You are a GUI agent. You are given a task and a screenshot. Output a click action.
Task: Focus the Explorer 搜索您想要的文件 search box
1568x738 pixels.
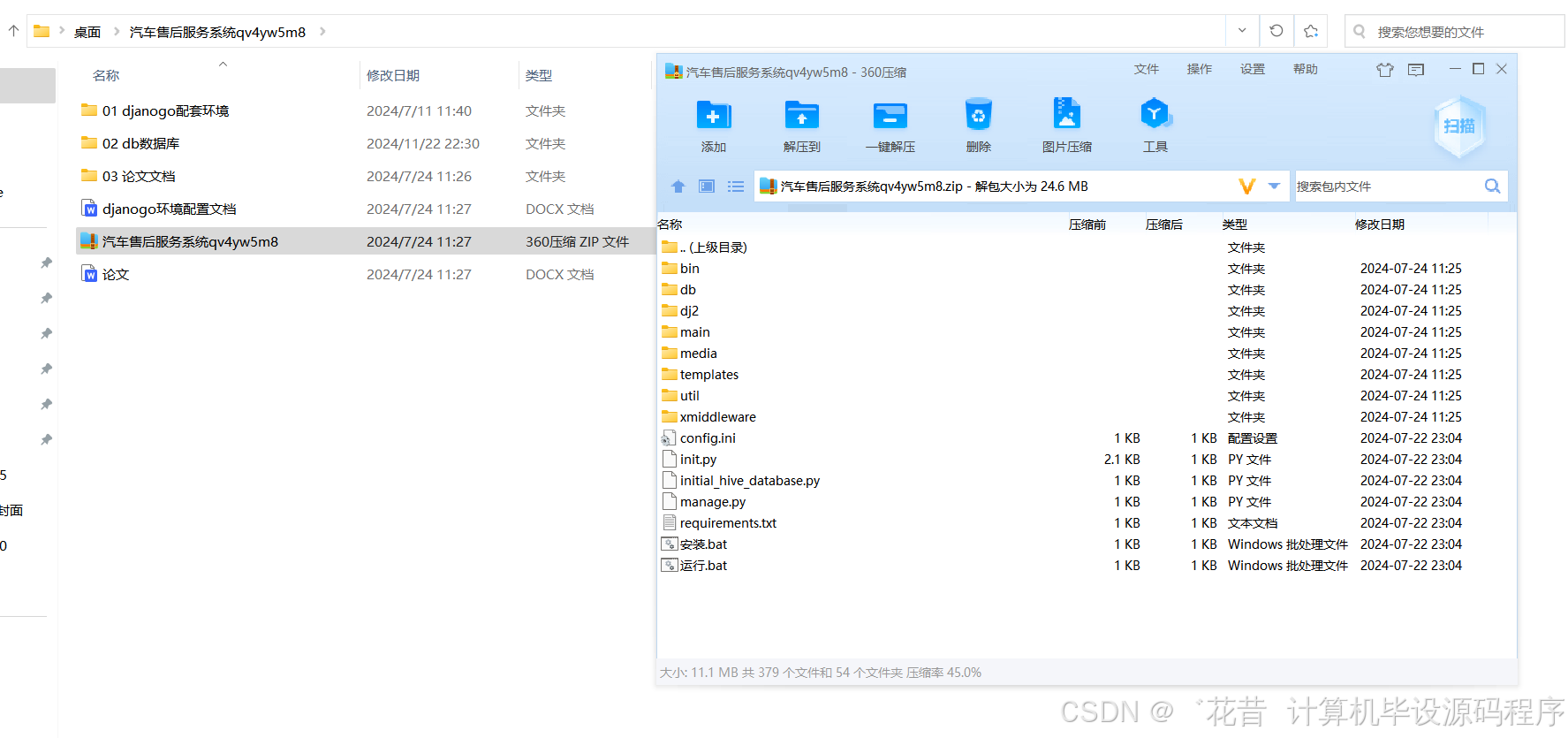click(1455, 31)
